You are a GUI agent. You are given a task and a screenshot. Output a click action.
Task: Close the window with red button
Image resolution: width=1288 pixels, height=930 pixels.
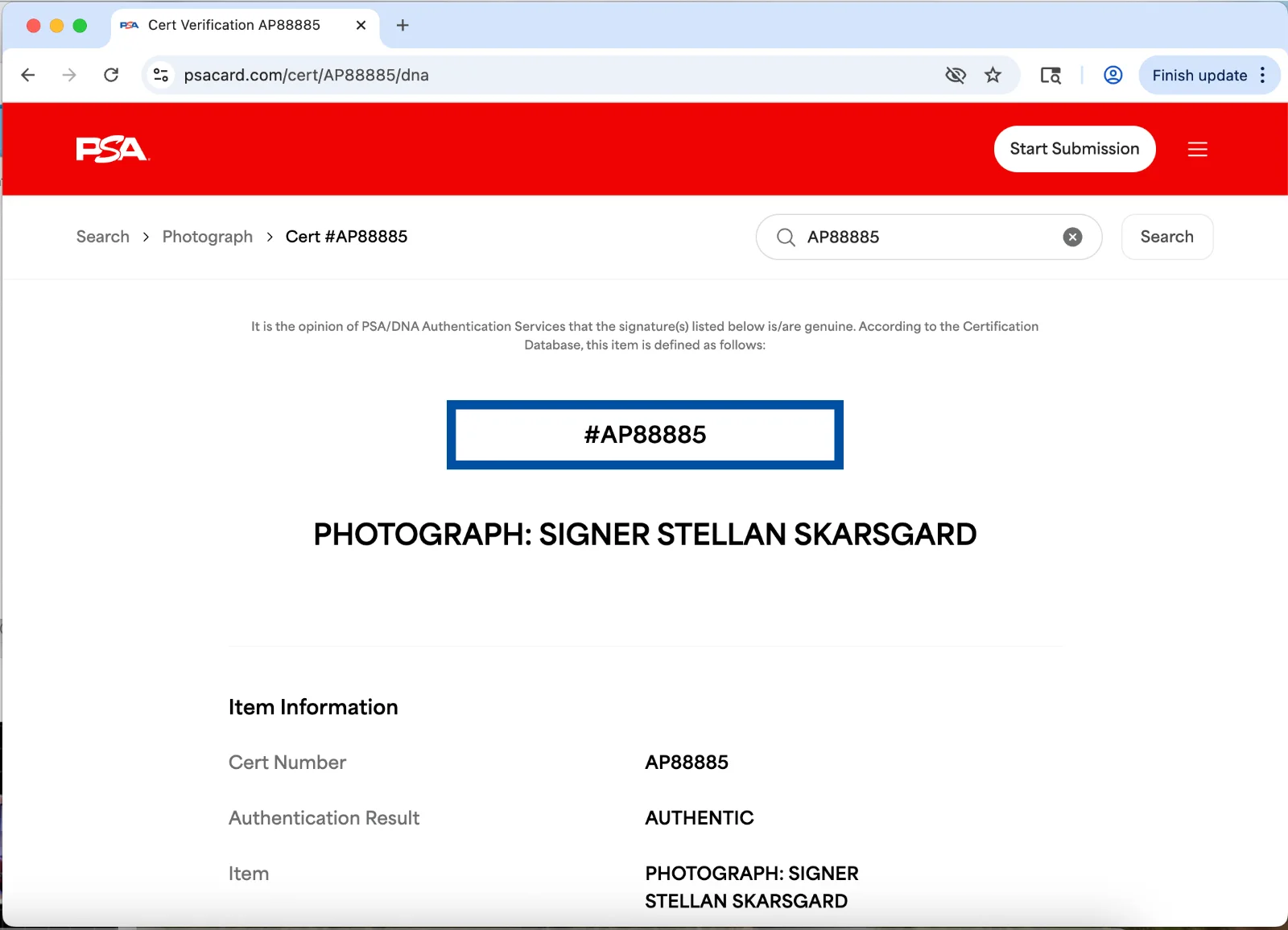click(34, 26)
